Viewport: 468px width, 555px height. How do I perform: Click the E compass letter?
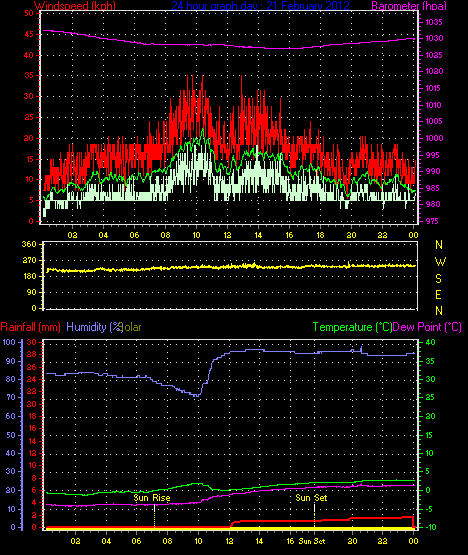(438, 295)
